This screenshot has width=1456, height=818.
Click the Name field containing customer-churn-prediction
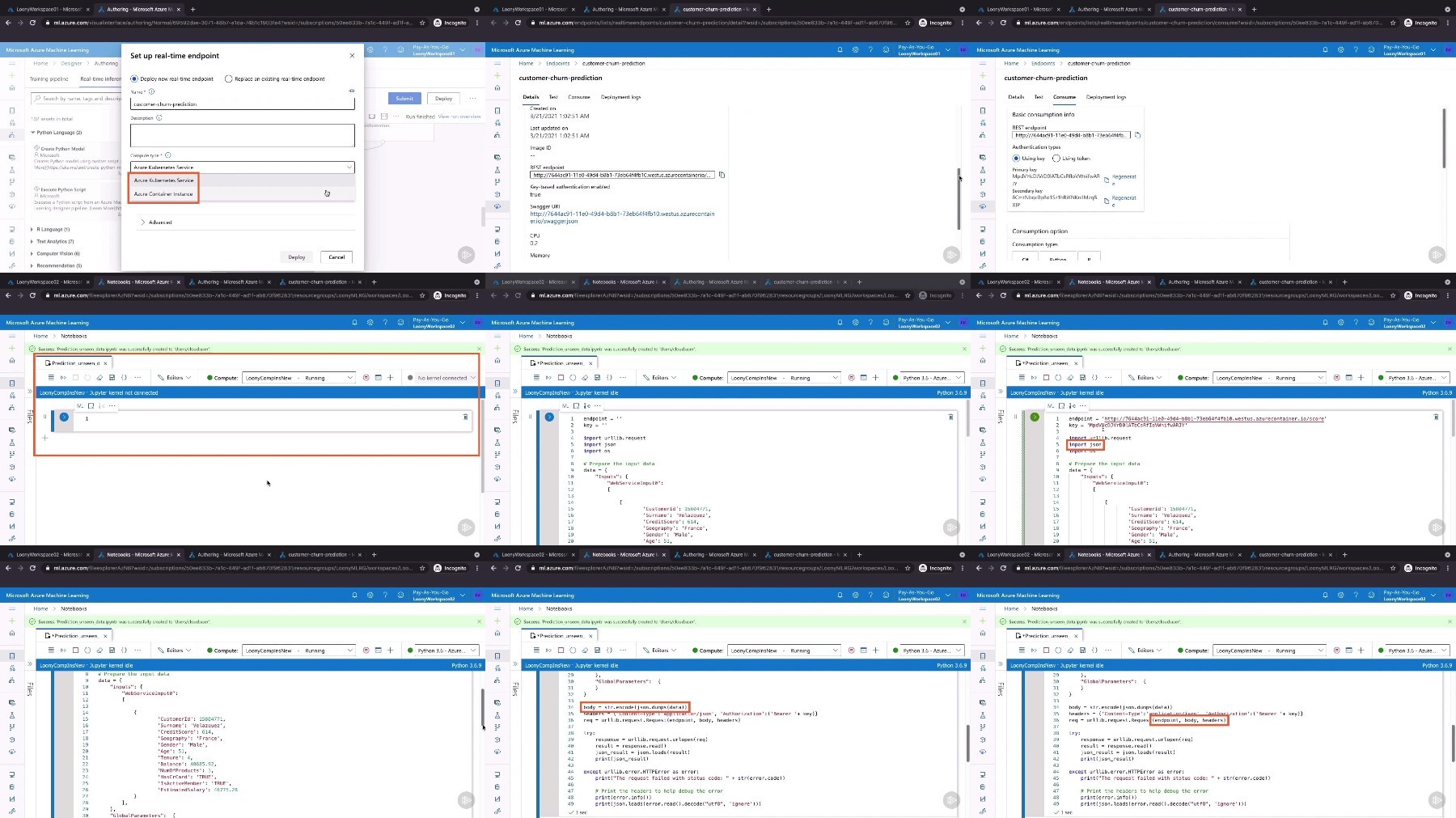click(242, 104)
